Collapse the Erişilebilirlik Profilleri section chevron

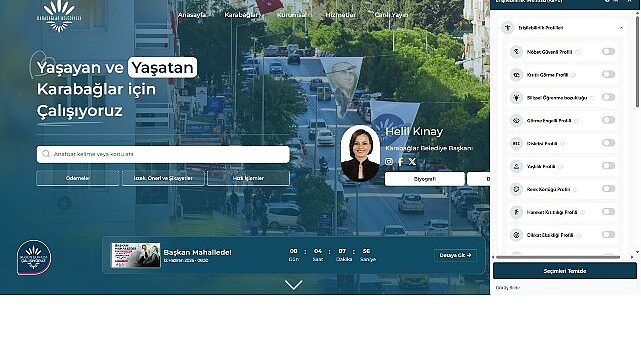tap(621, 28)
